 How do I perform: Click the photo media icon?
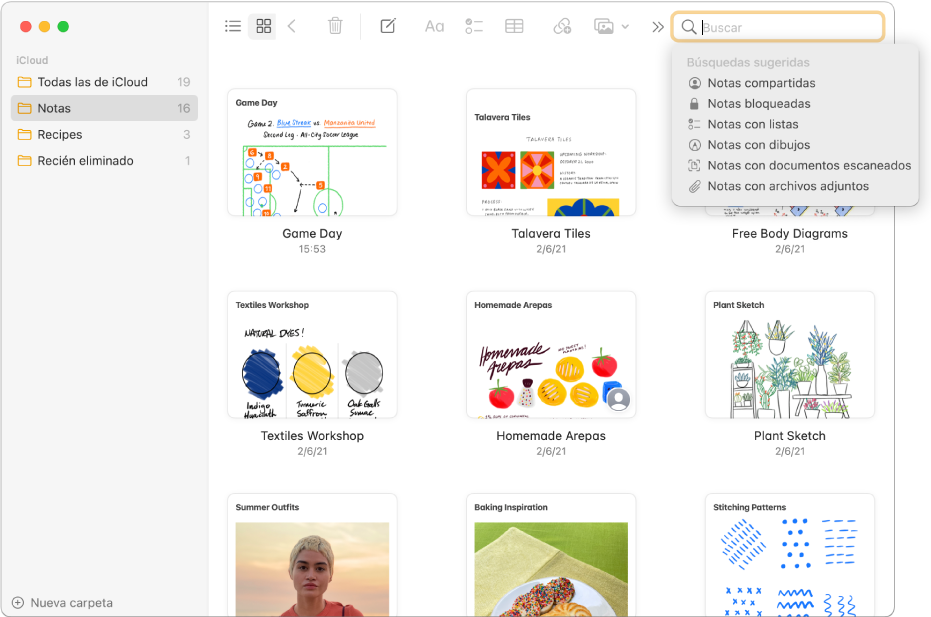tap(604, 26)
